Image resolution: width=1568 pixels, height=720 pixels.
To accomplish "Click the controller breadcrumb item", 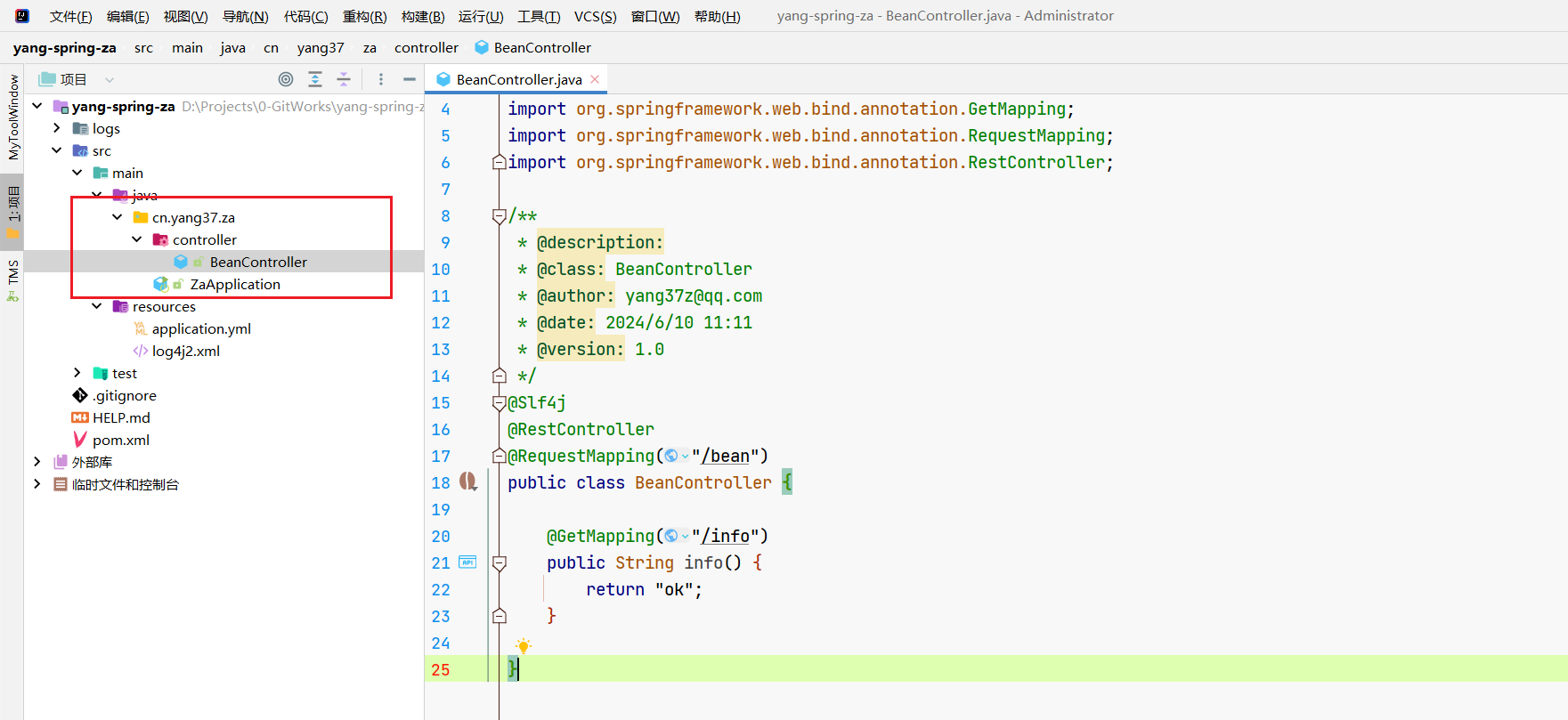I will [427, 47].
